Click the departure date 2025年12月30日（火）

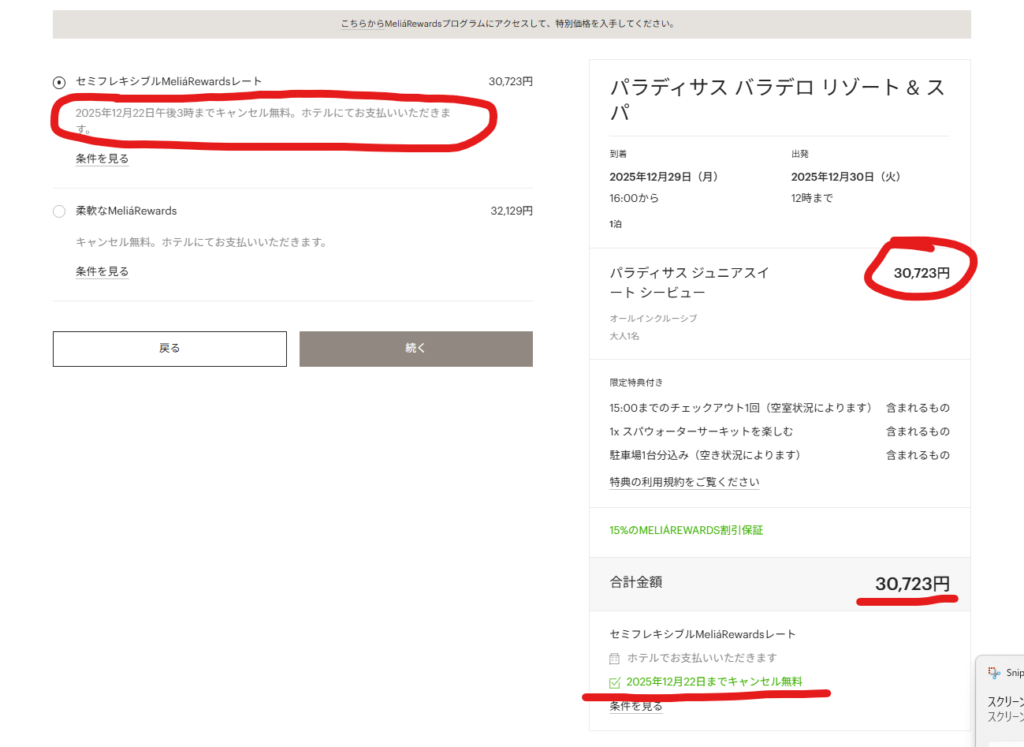(x=846, y=177)
